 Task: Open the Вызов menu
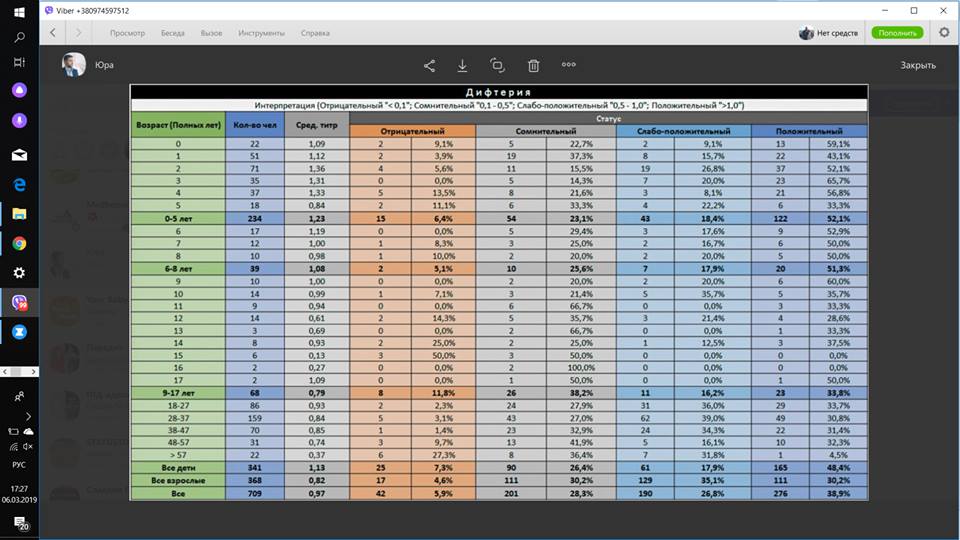pos(211,33)
